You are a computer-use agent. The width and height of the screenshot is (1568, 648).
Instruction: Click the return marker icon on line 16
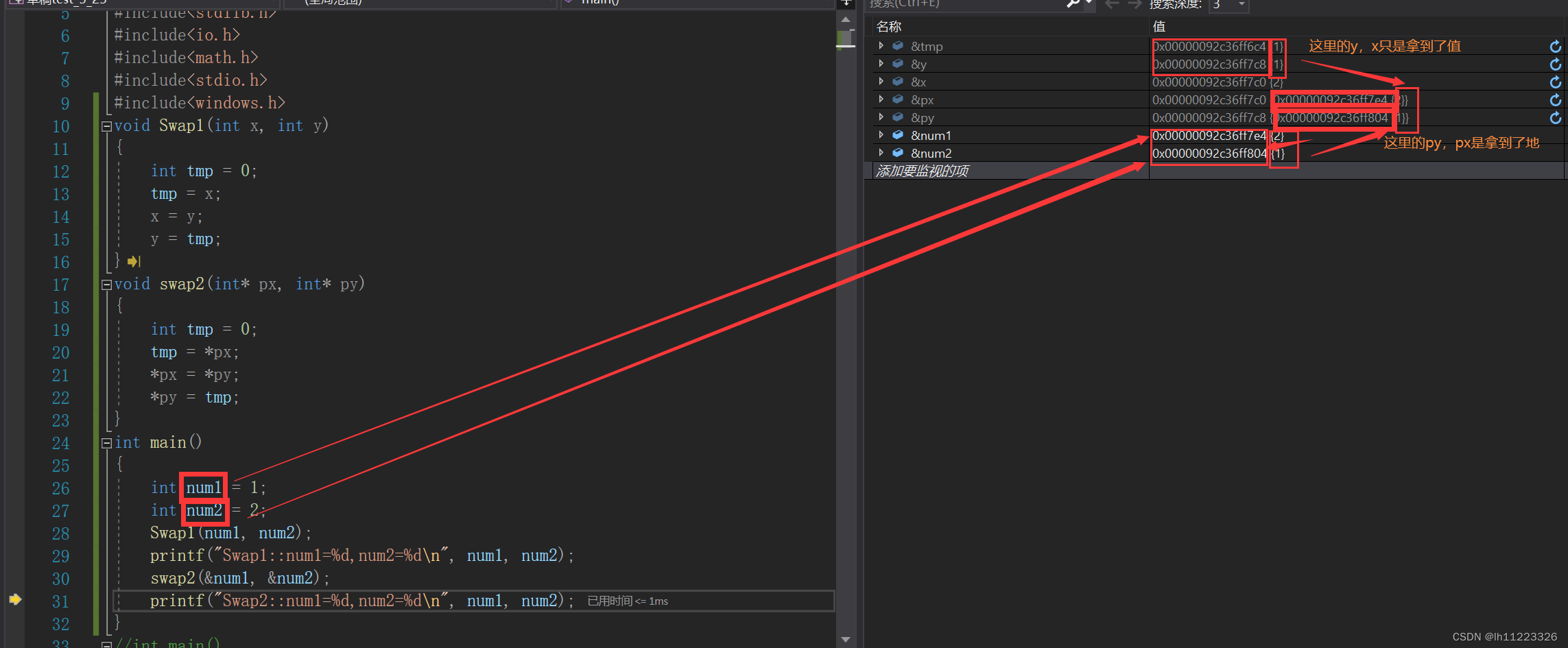click(134, 261)
